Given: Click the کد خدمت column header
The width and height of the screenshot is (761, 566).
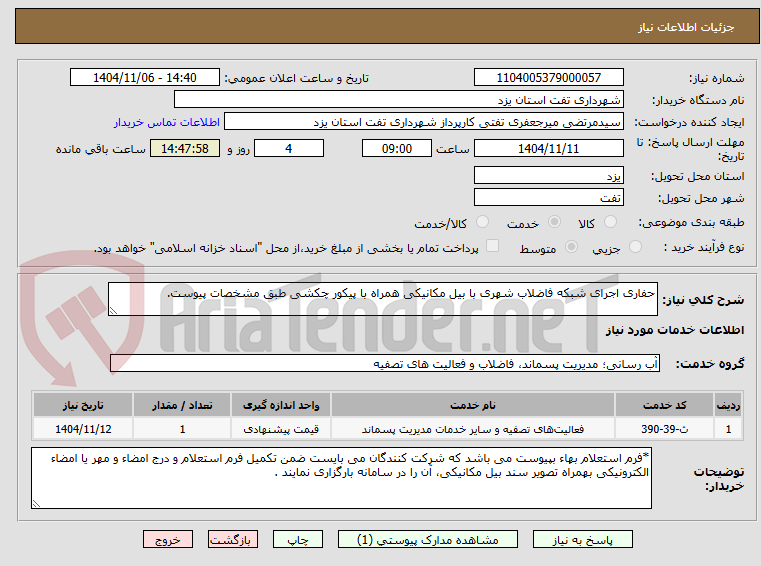Looking at the screenshot, I should [x=664, y=405].
